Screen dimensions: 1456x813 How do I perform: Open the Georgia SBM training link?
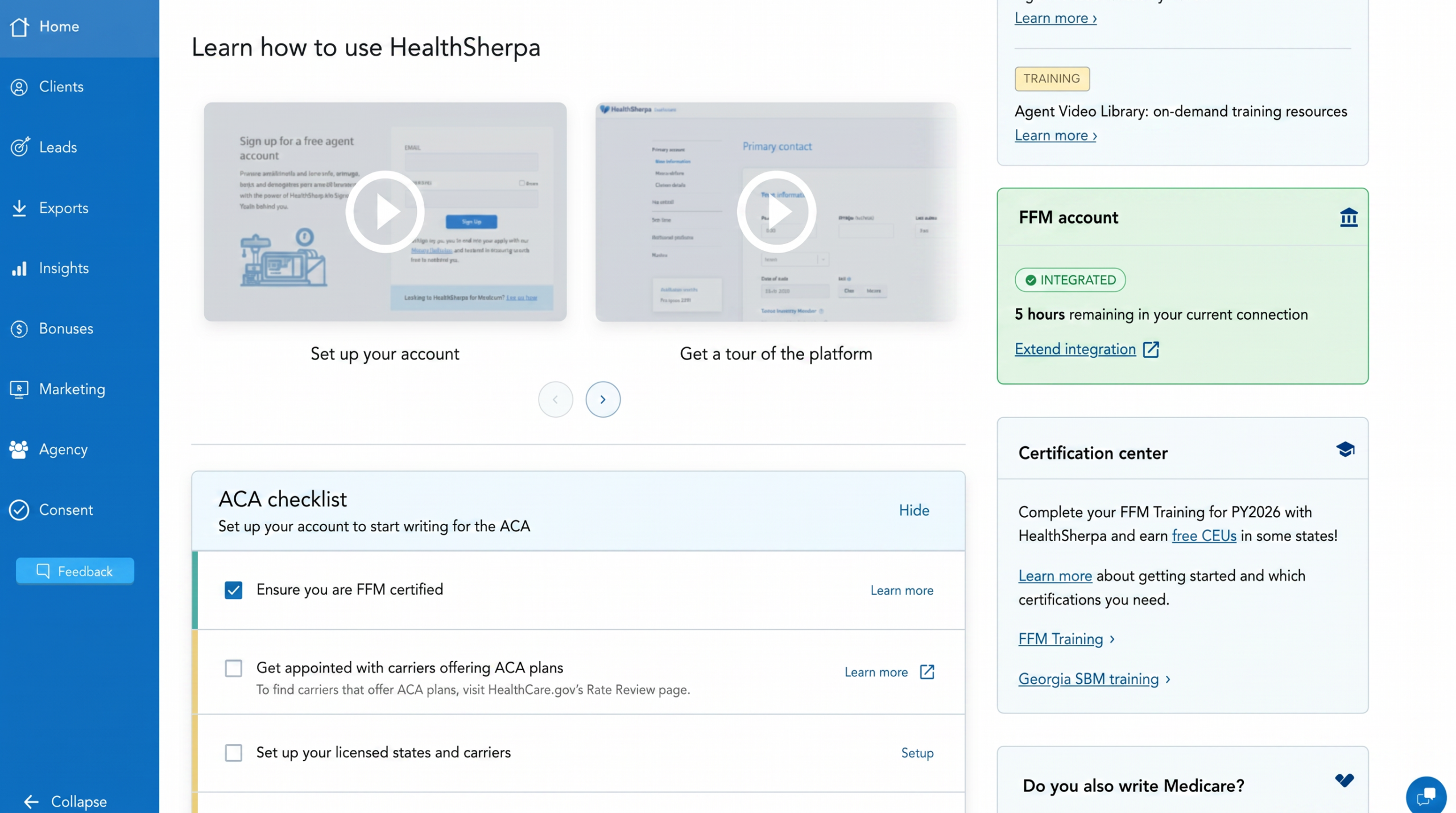1088,679
